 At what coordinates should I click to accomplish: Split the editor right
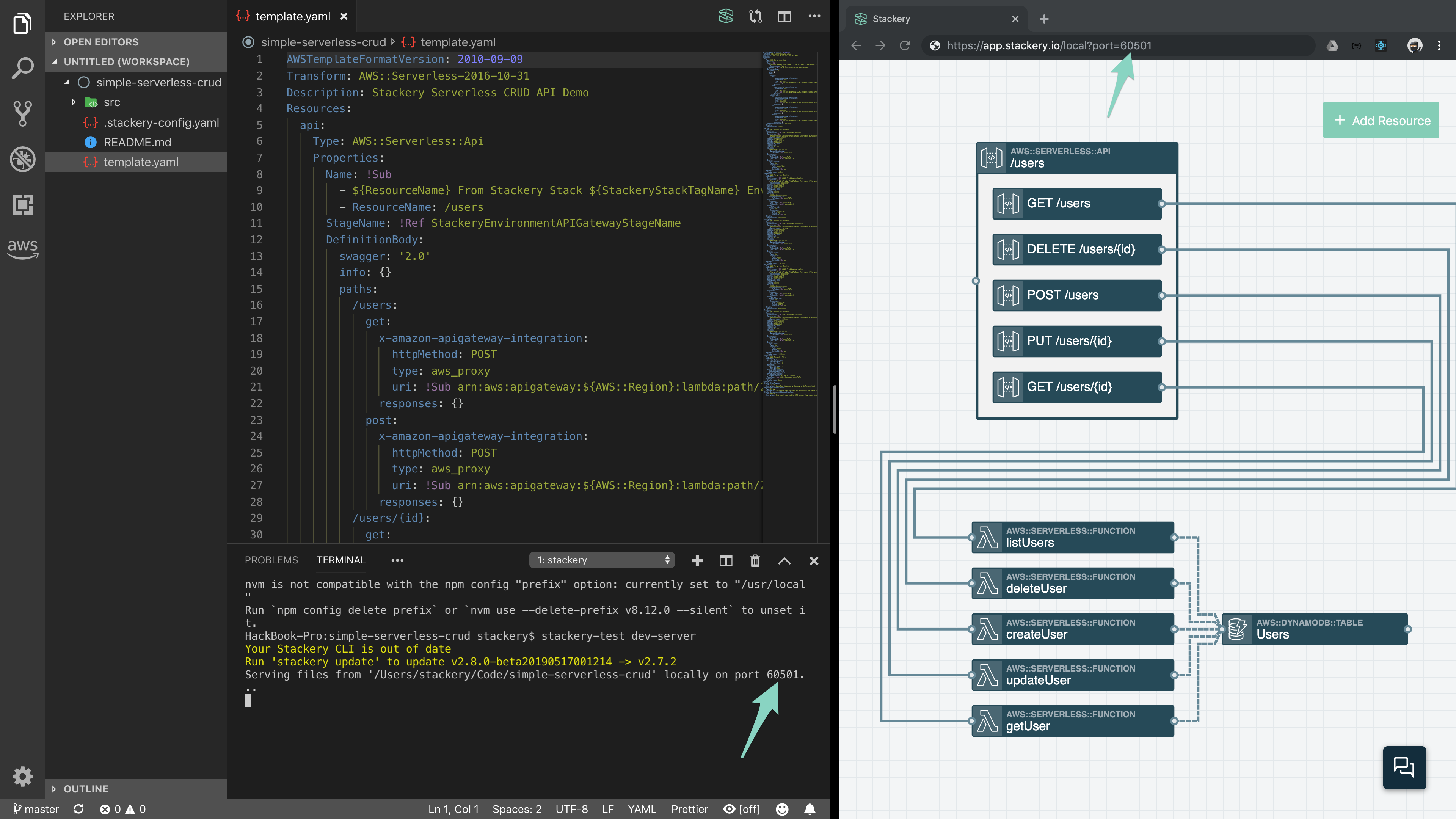click(x=784, y=16)
